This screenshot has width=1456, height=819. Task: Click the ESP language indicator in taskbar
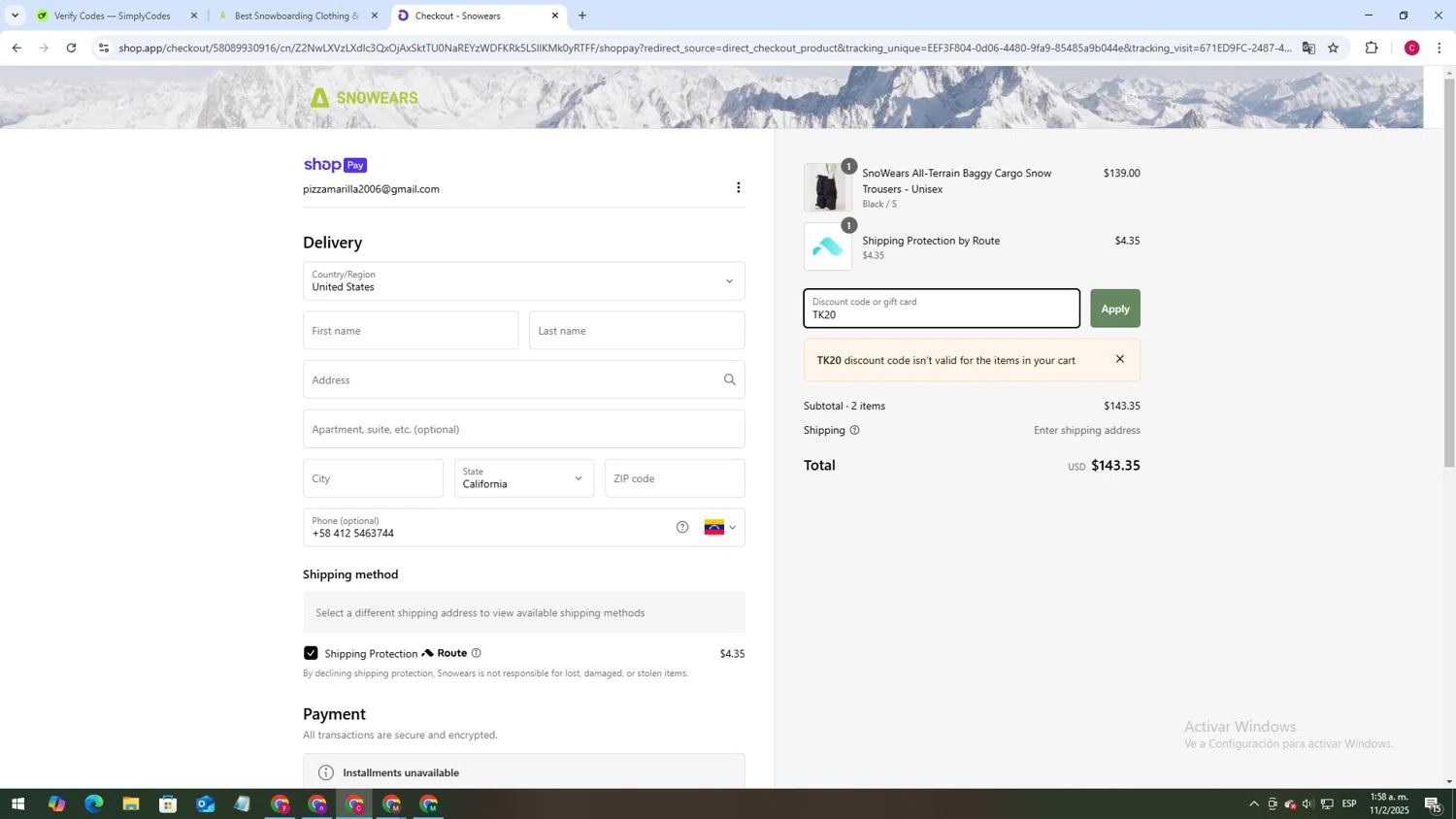pyautogui.click(x=1349, y=804)
